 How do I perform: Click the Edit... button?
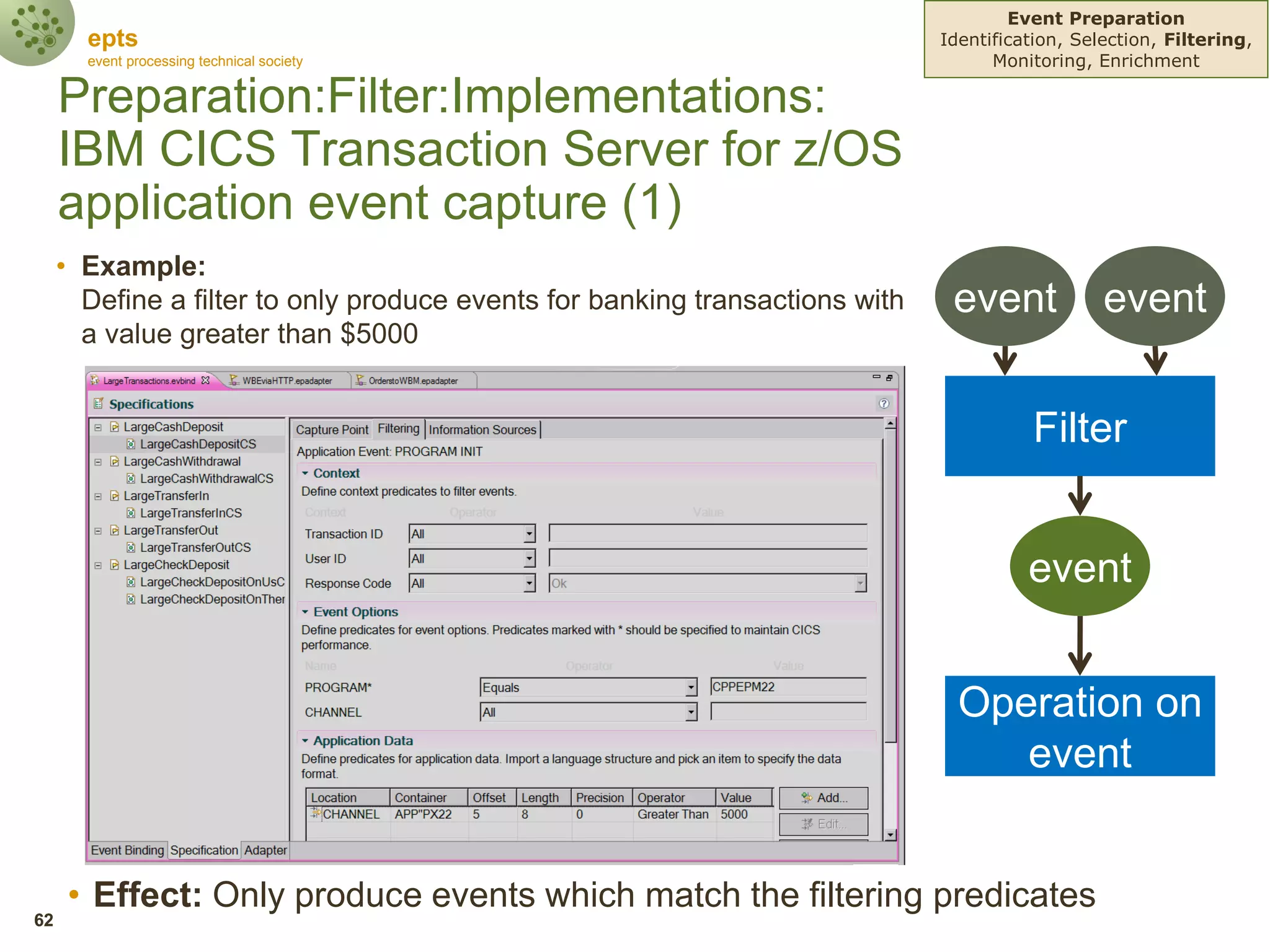tap(824, 824)
